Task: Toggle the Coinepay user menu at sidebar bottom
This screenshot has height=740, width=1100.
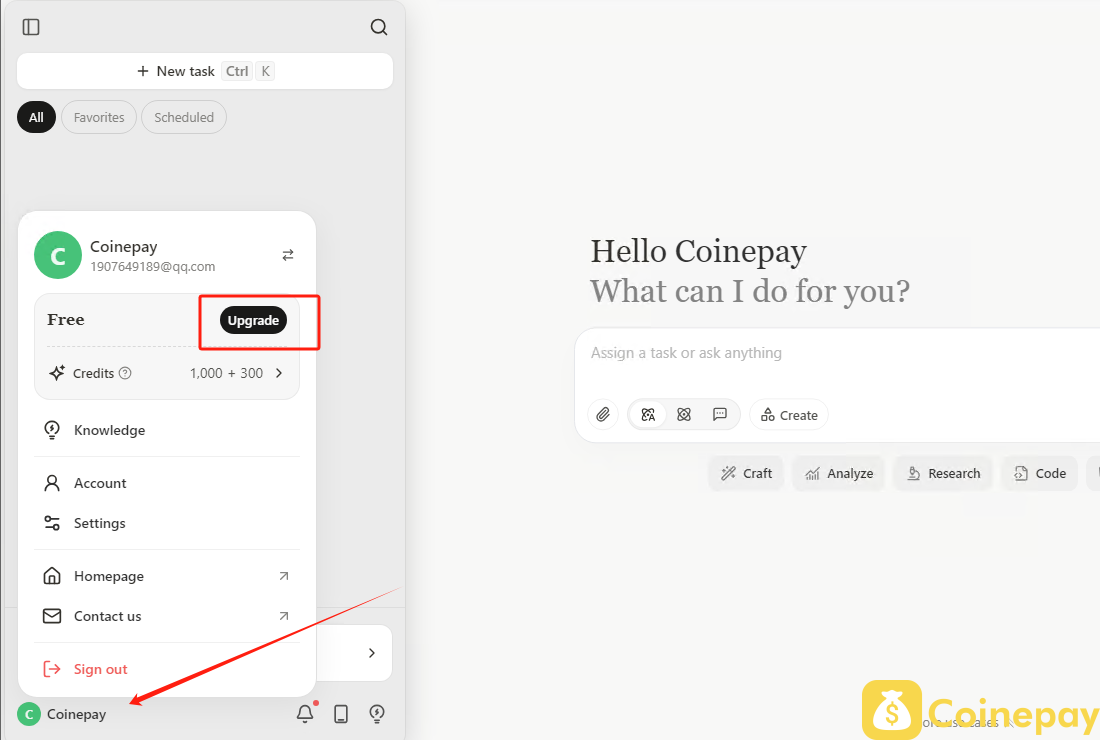Action: pyautogui.click(x=62, y=714)
